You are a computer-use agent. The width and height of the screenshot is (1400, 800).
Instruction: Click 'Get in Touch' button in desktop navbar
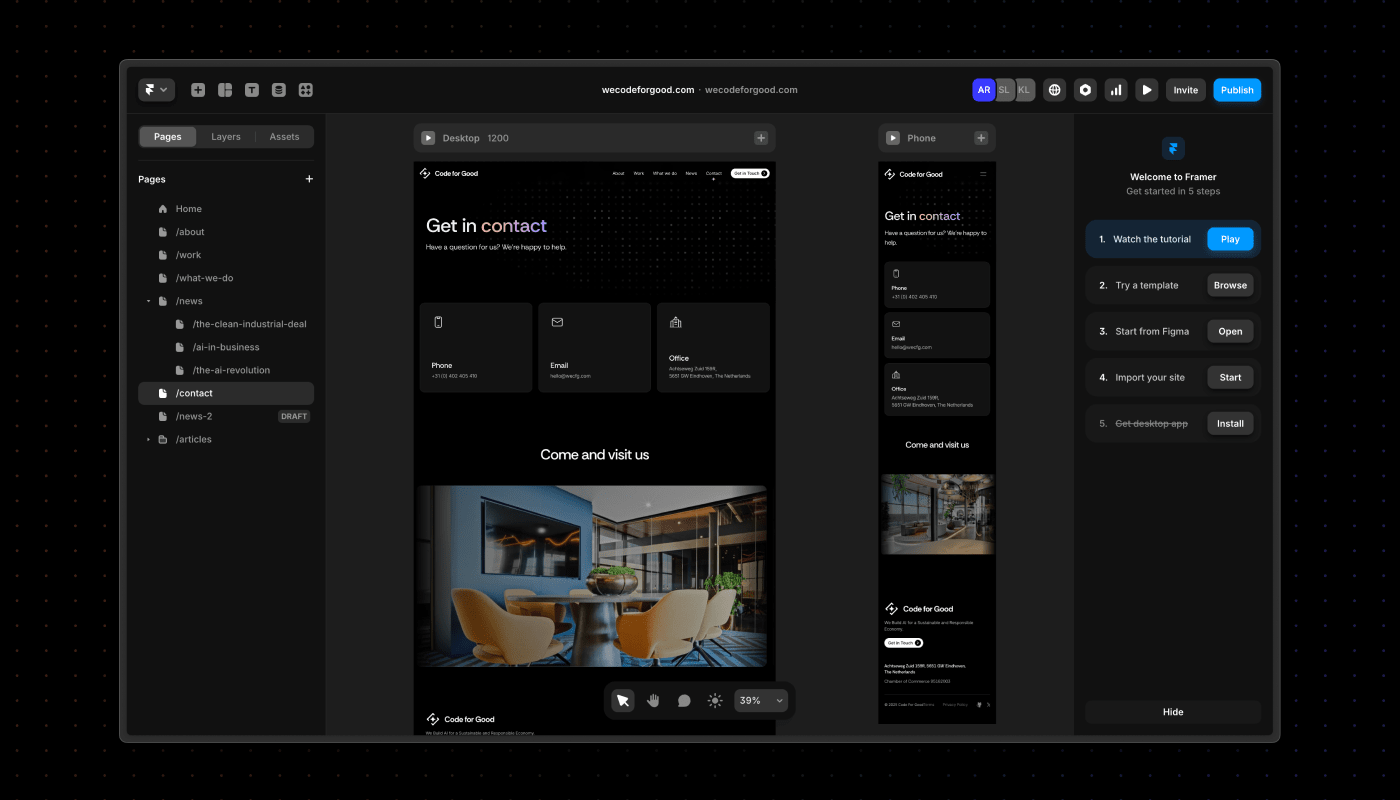click(x=750, y=173)
